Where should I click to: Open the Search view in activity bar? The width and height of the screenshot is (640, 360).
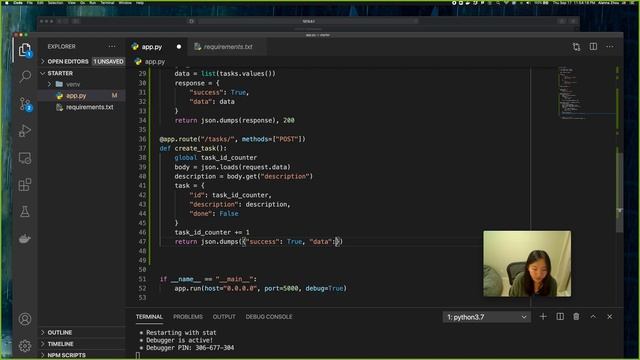(x=25, y=76)
